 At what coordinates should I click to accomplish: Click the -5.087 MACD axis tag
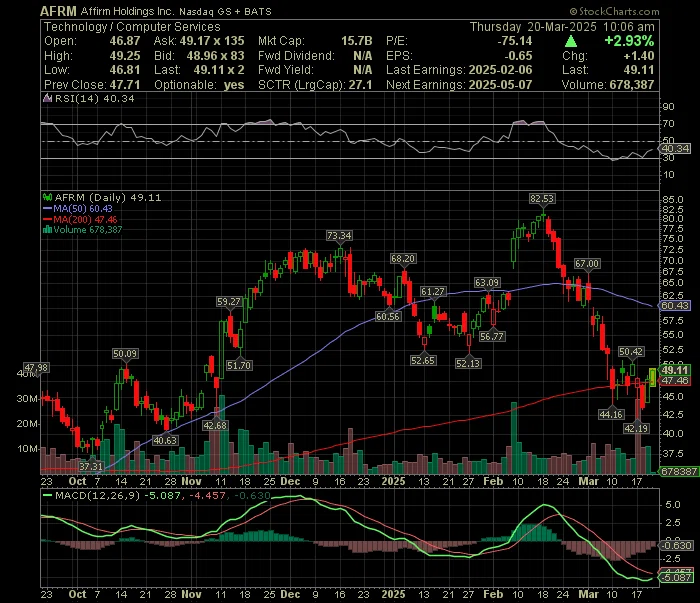pyautogui.click(x=676, y=578)
